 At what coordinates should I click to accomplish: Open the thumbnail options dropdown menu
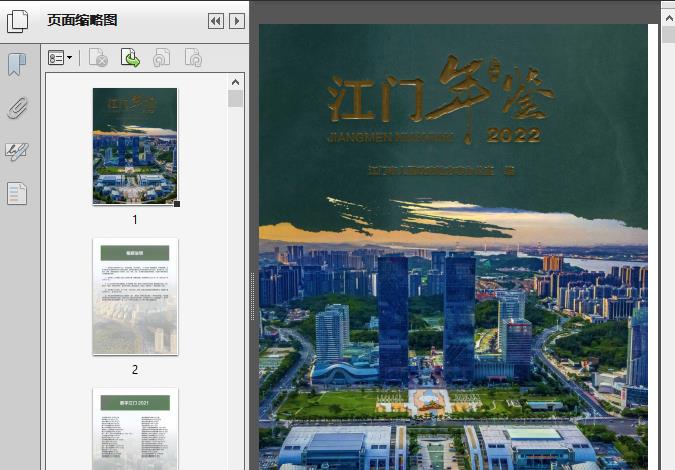[x=60, y=58]
